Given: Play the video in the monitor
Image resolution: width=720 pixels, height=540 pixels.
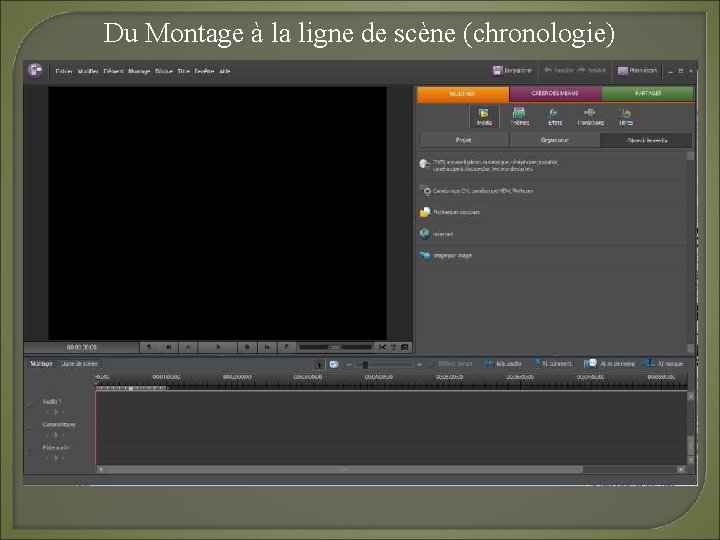Looking at the screenshot, I should tap(218, 347).
